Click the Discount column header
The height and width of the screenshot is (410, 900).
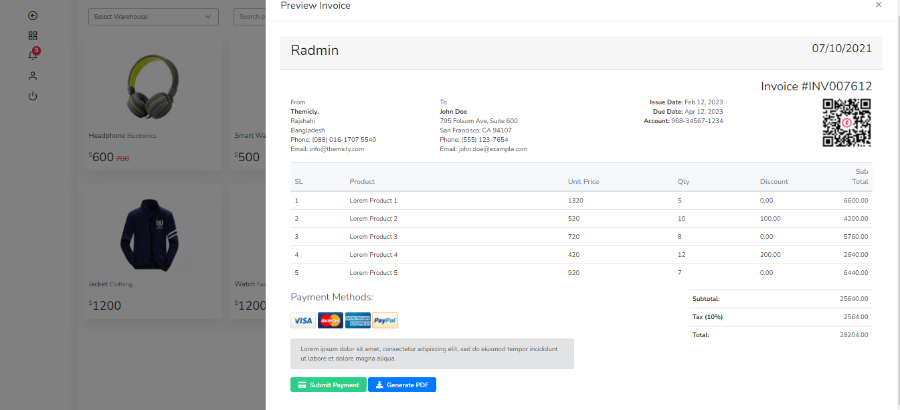click(774, 181)
